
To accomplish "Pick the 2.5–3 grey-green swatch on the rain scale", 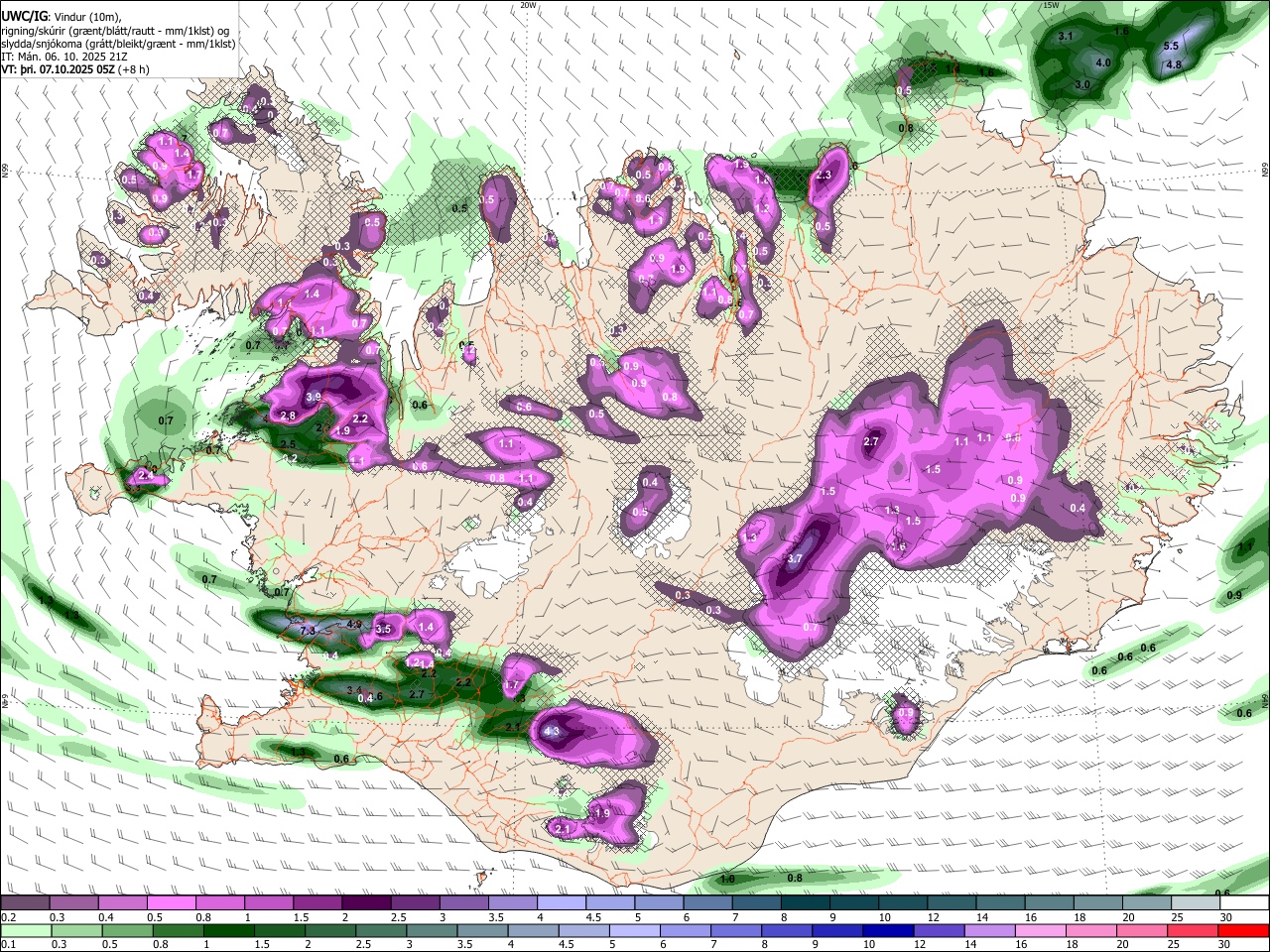I will [x=381, y=931].
